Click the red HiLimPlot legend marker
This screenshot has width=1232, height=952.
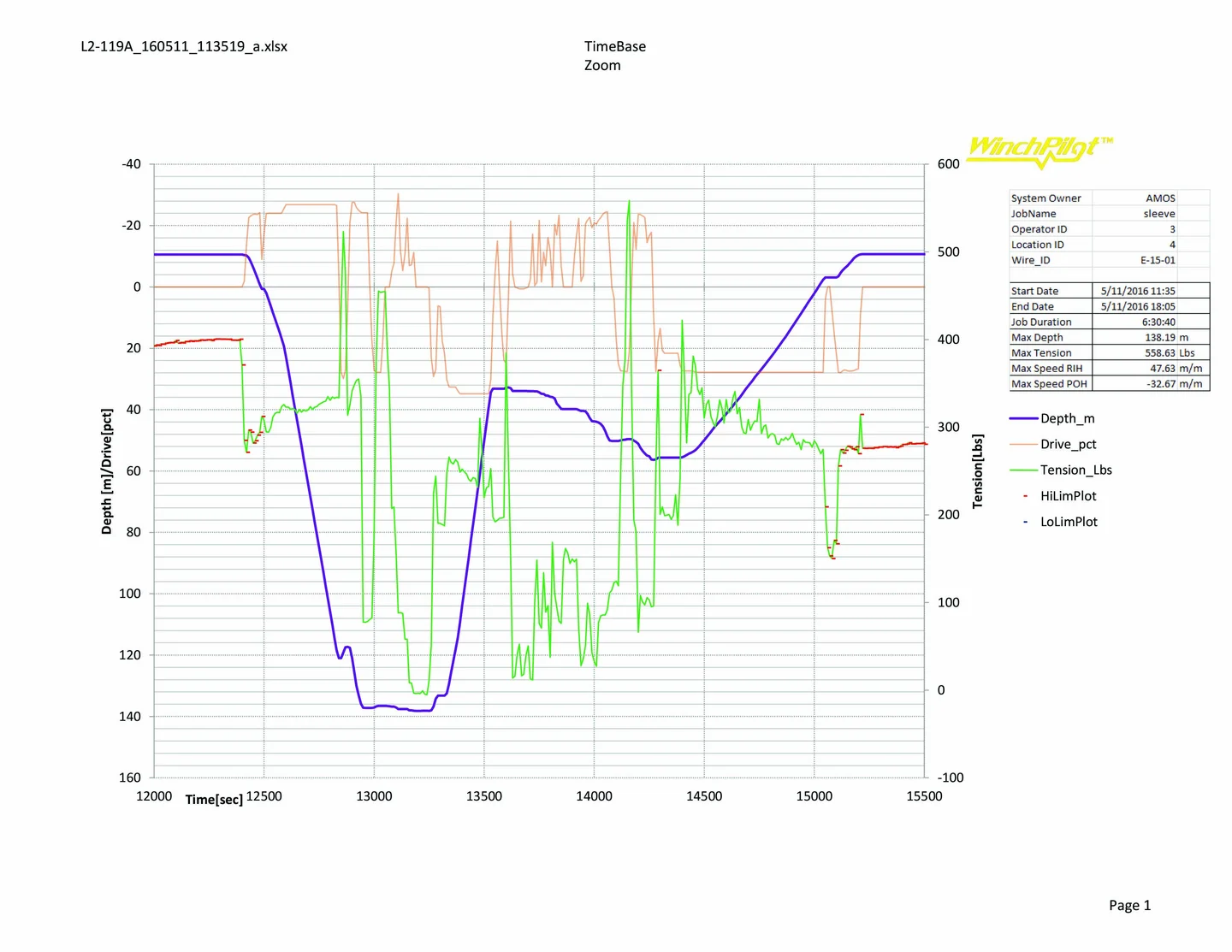[1025, 496]
